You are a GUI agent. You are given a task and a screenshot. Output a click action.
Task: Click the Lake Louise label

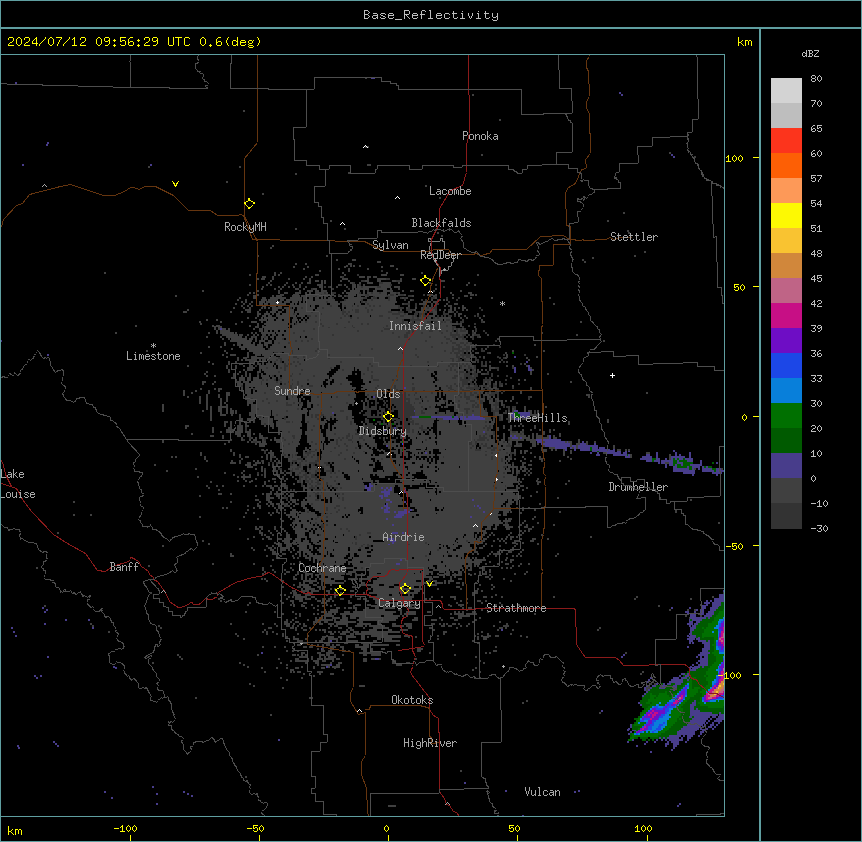coord(18,484)
